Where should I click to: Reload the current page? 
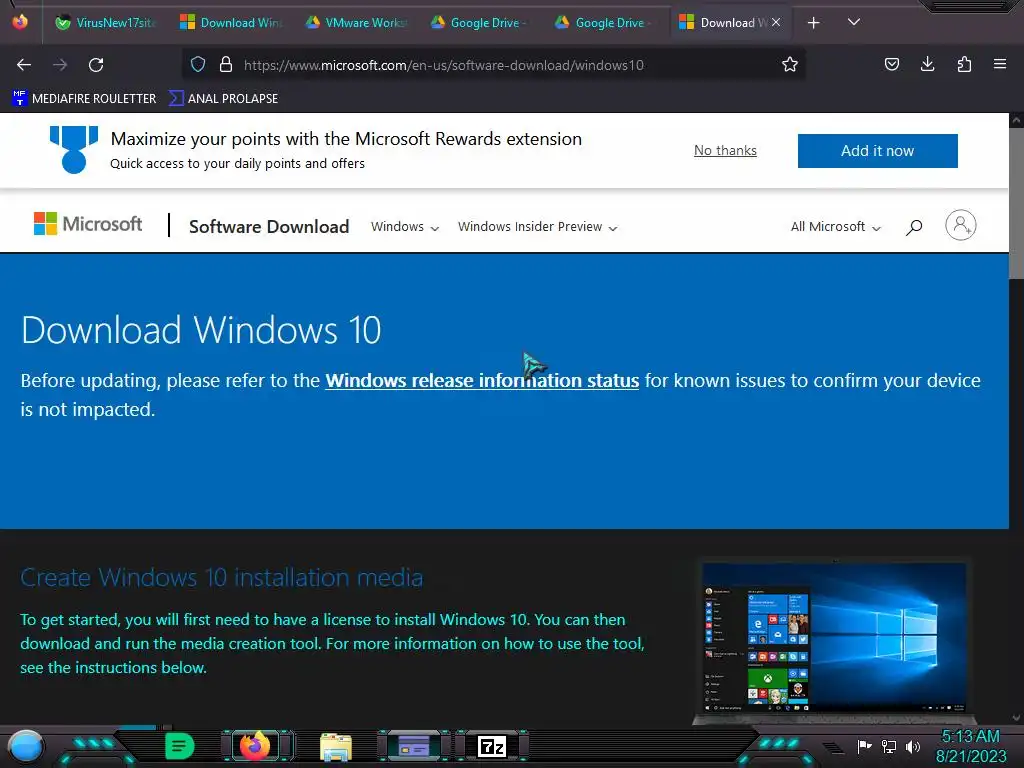pyautogui.click(x=96, y=65)
